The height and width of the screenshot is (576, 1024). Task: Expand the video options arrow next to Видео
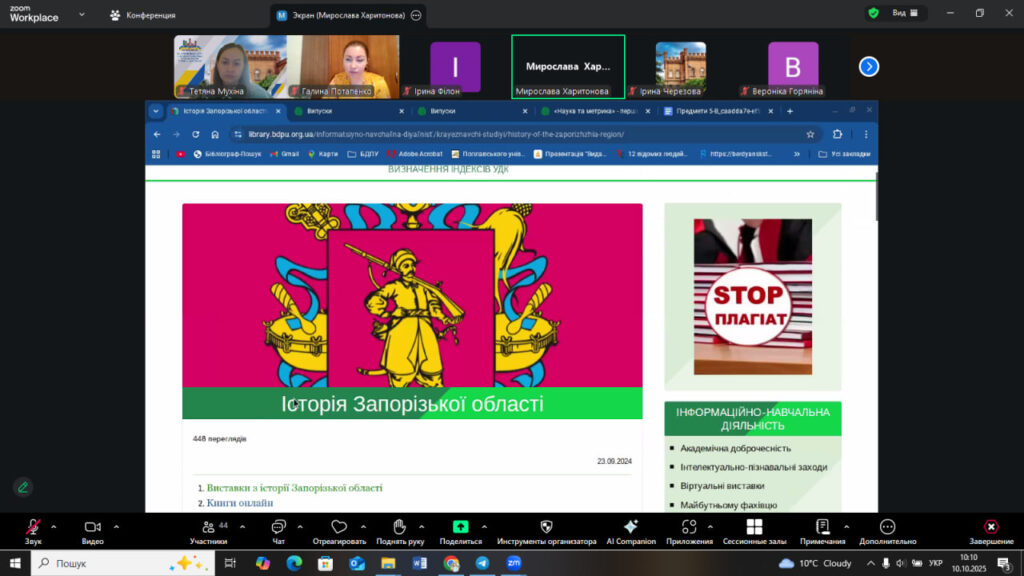pyautogui.click(x=116, y=526)
